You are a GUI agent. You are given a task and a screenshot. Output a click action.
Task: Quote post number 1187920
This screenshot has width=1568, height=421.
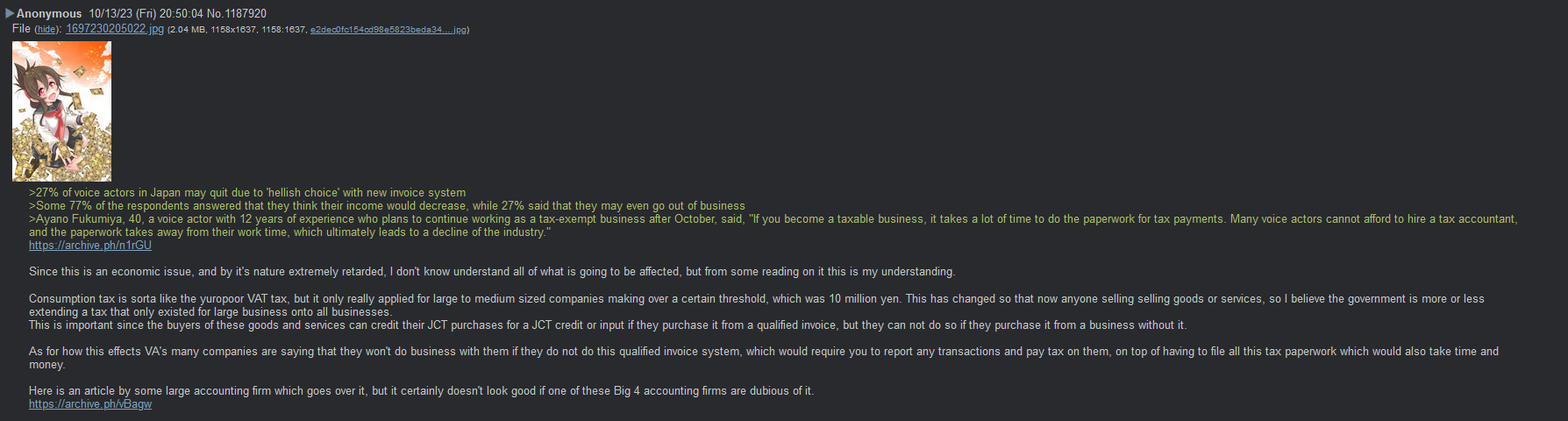pyautogui.click(x=246, y=14)
